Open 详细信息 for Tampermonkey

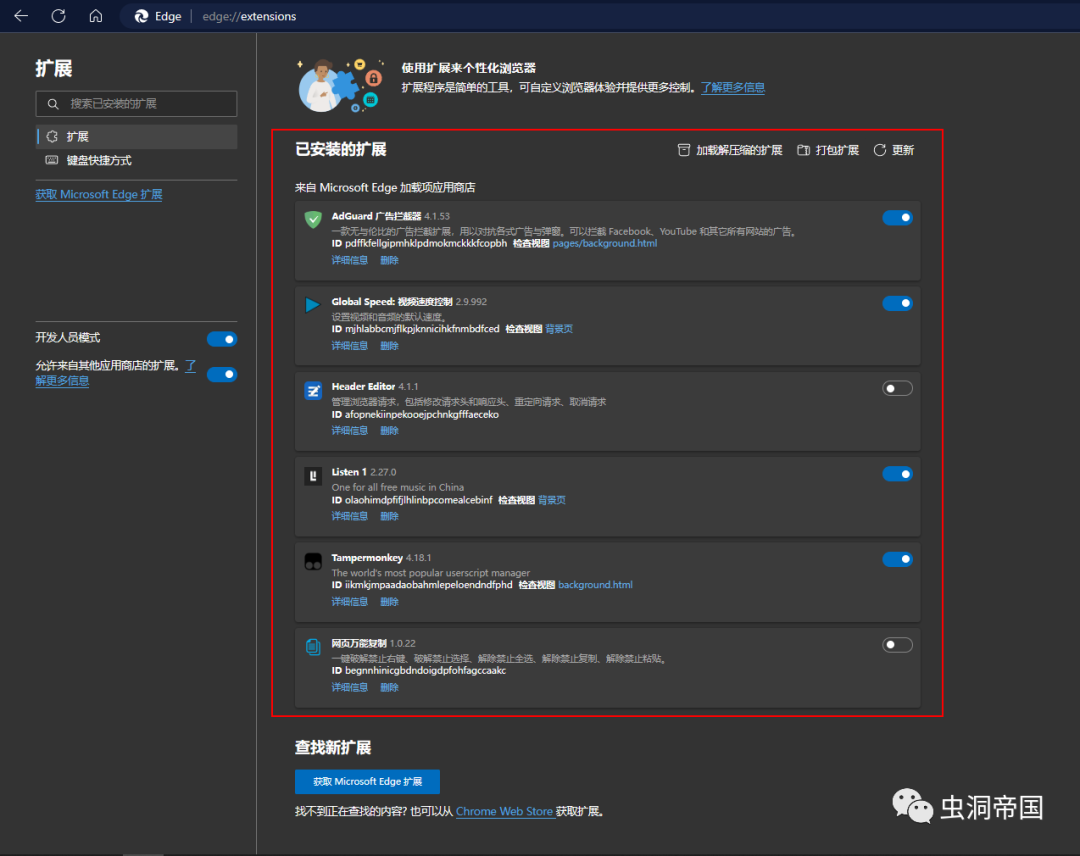click(349, 602)
